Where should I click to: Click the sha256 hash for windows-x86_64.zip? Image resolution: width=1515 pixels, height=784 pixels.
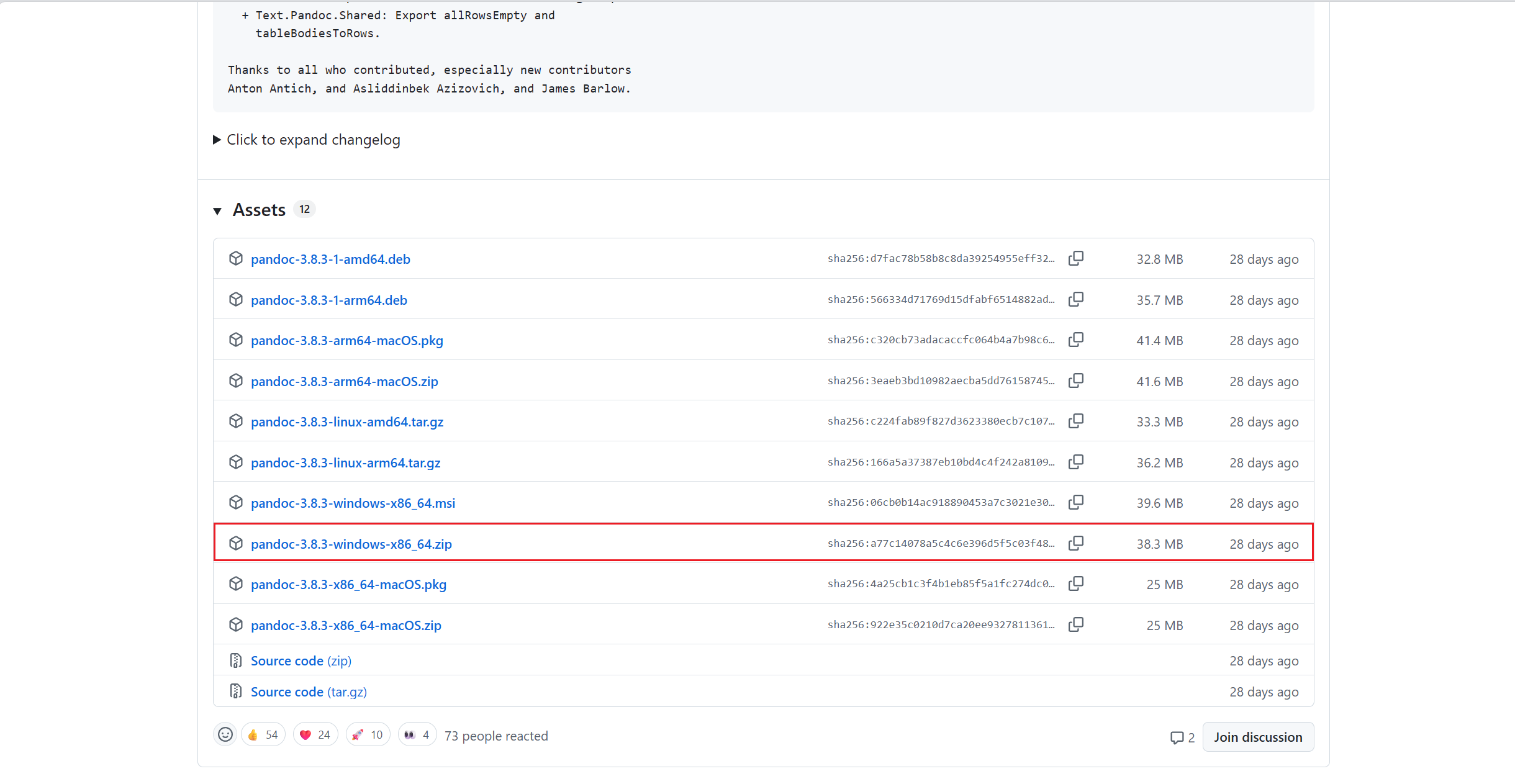click(941, 544)
